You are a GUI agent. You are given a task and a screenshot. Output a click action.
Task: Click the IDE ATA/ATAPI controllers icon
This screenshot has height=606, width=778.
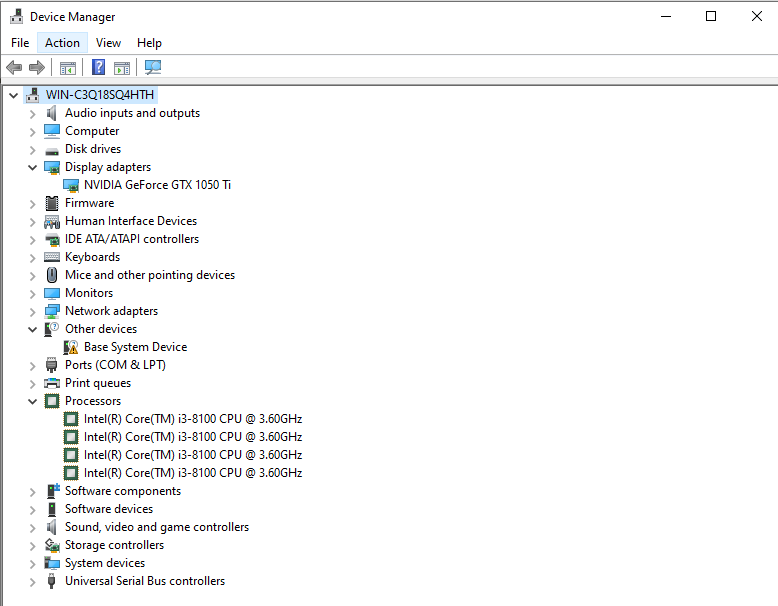pos(52,240)
